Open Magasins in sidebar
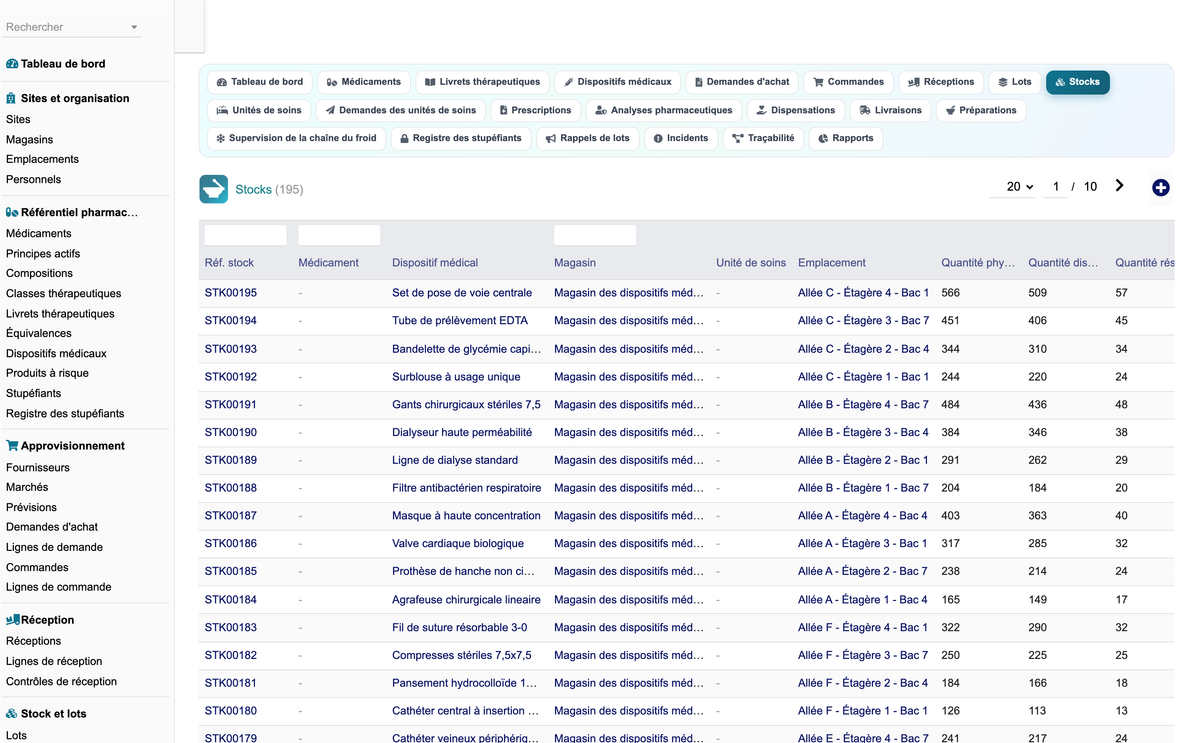The width and height of the screenshot is (1200, 743). pos(30,139)
